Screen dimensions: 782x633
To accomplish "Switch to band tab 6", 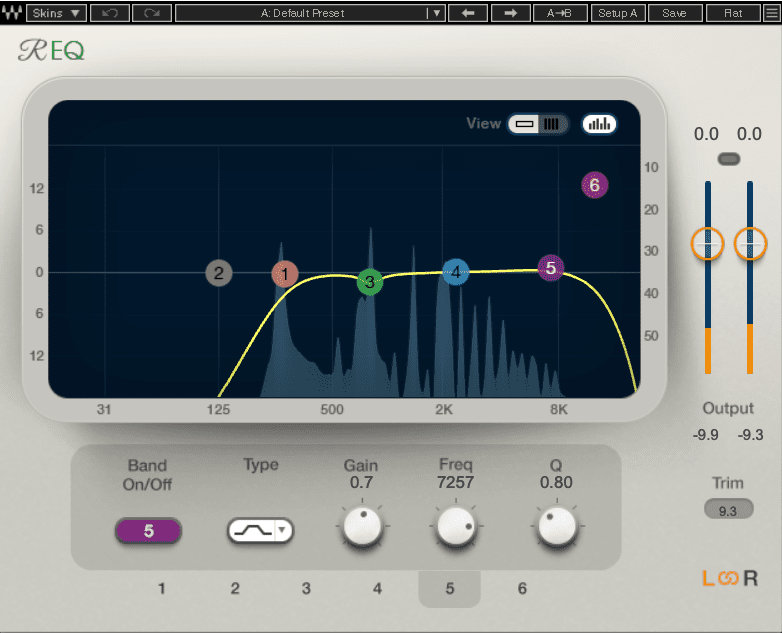I will click(522, 589).
